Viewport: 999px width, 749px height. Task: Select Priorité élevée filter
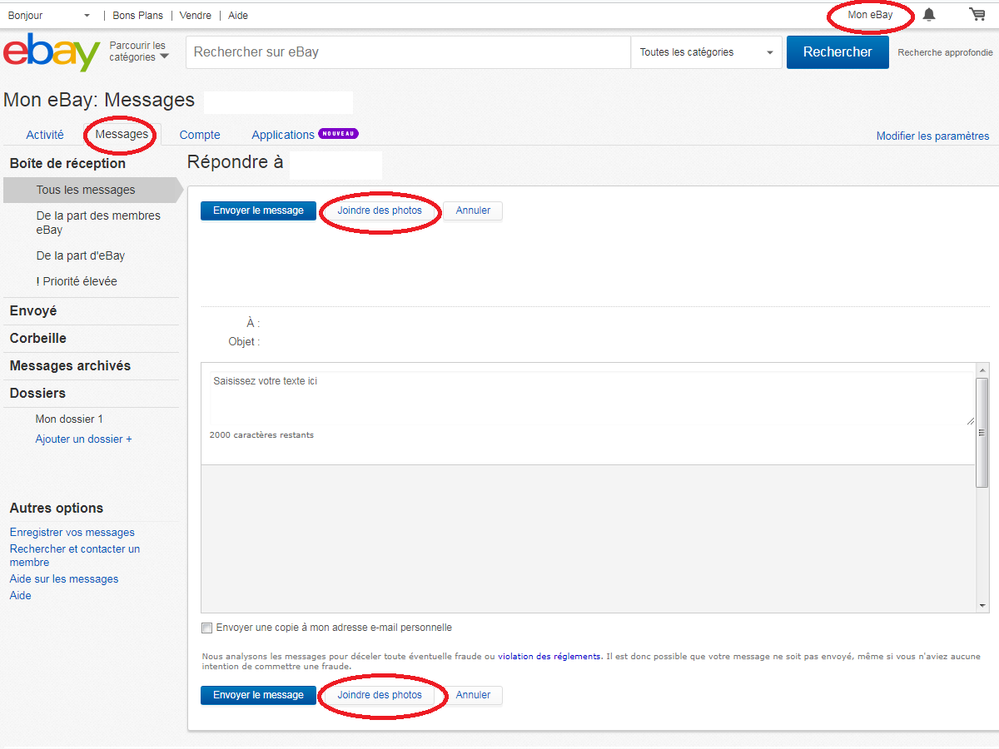(76, 282)
